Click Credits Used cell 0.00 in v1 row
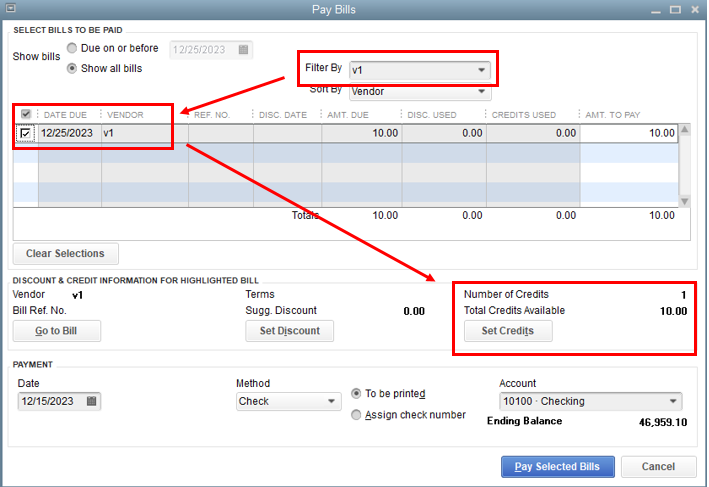 (534, 133)
